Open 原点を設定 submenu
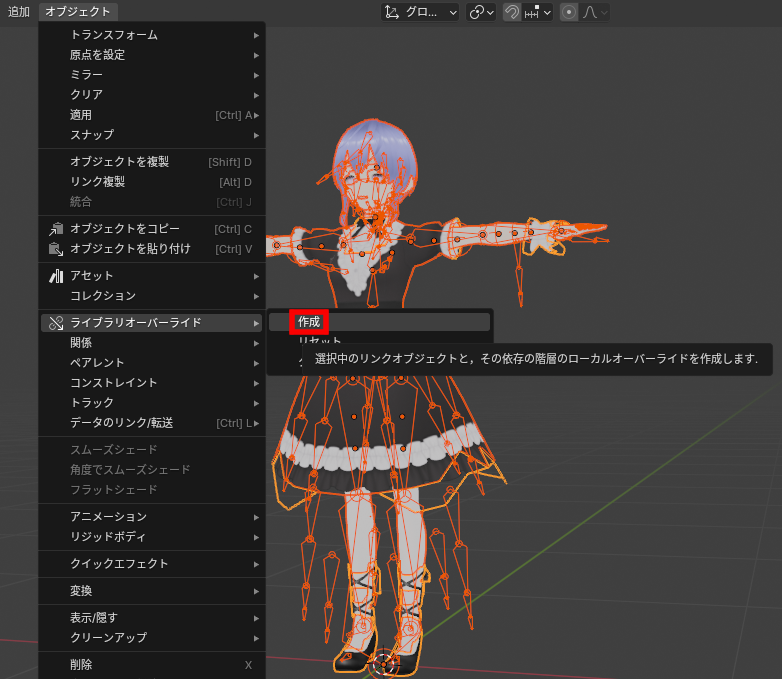The image size is (782, 679). click(x=152, y=55)
